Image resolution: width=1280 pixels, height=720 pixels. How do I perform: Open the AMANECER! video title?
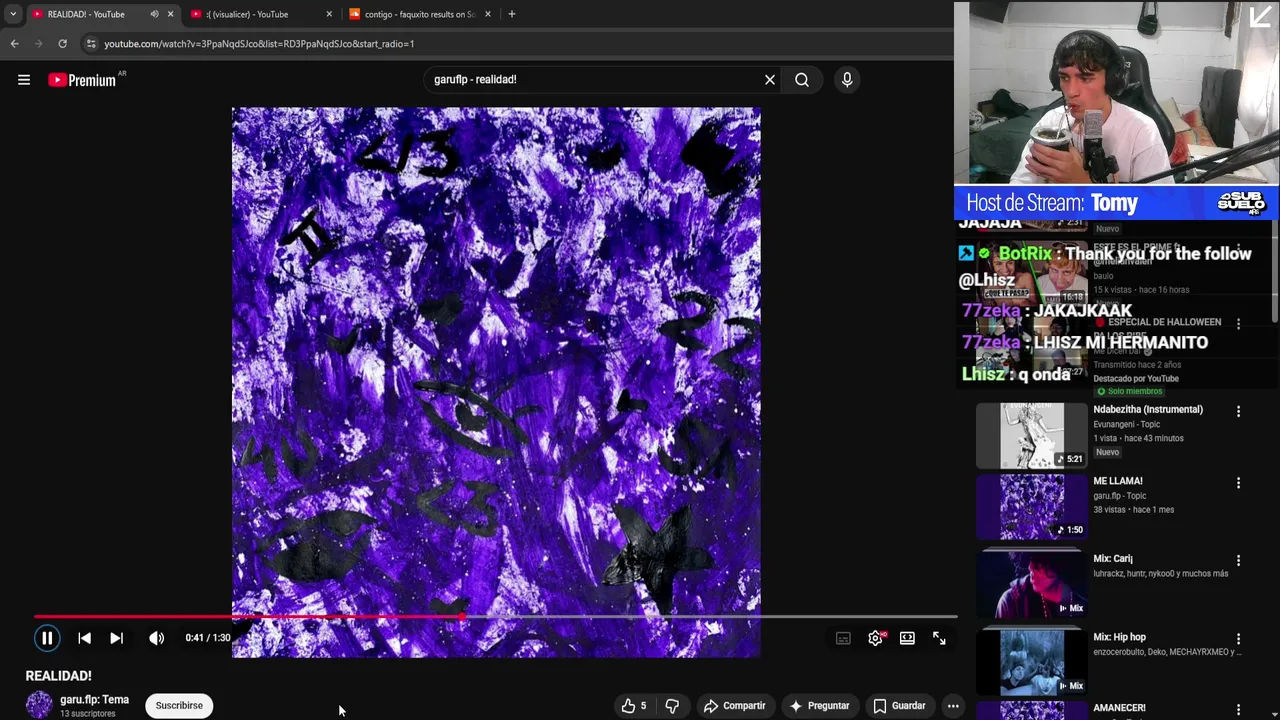(x=1119, y=708)
